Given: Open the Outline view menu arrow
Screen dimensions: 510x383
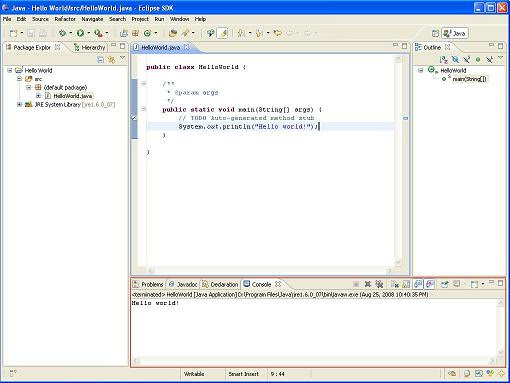Looking at the screenshot, I should pos(500,58).
